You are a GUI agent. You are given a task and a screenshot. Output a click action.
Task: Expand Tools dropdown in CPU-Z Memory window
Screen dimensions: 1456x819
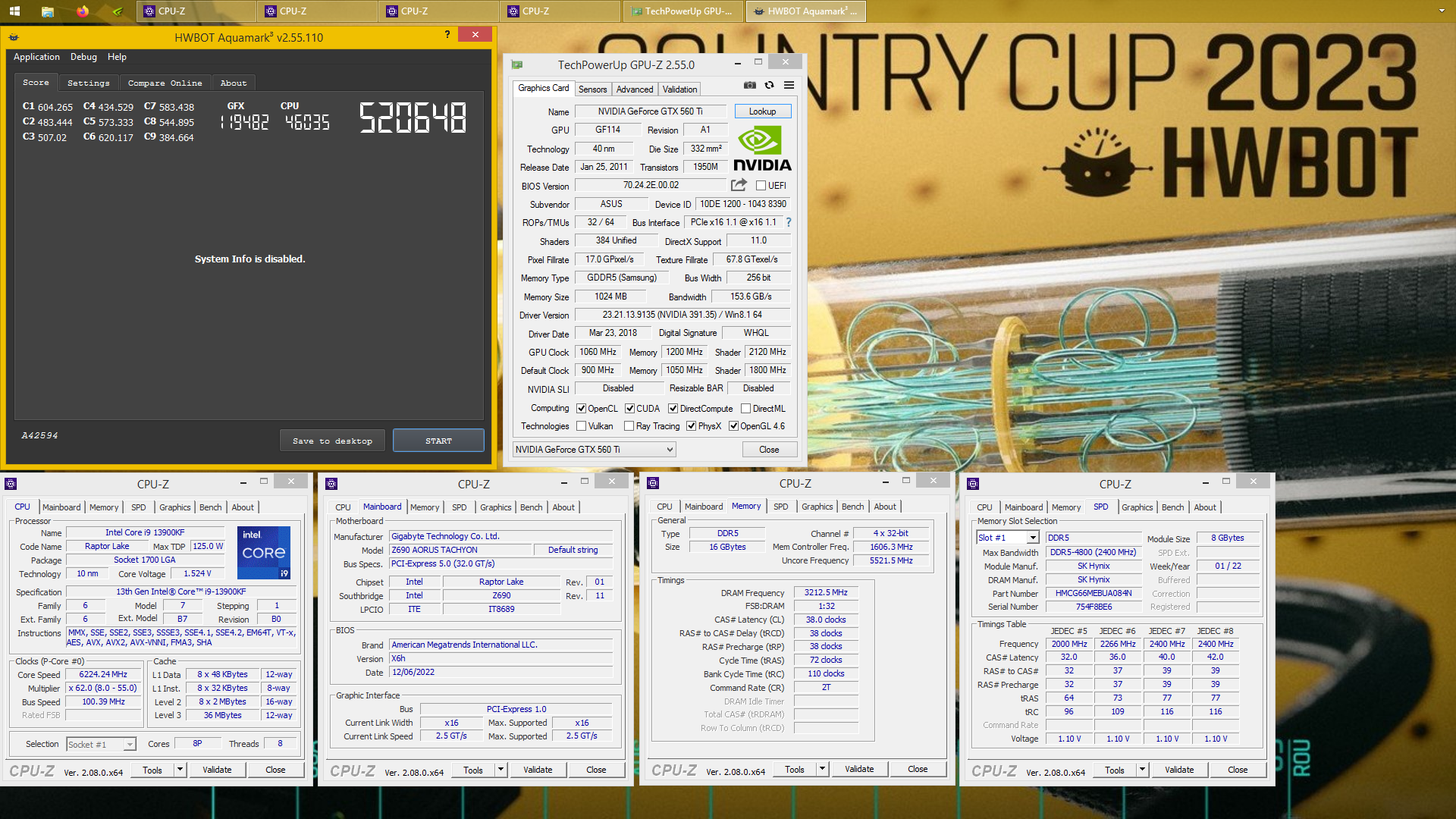click(x=822, y=769)
